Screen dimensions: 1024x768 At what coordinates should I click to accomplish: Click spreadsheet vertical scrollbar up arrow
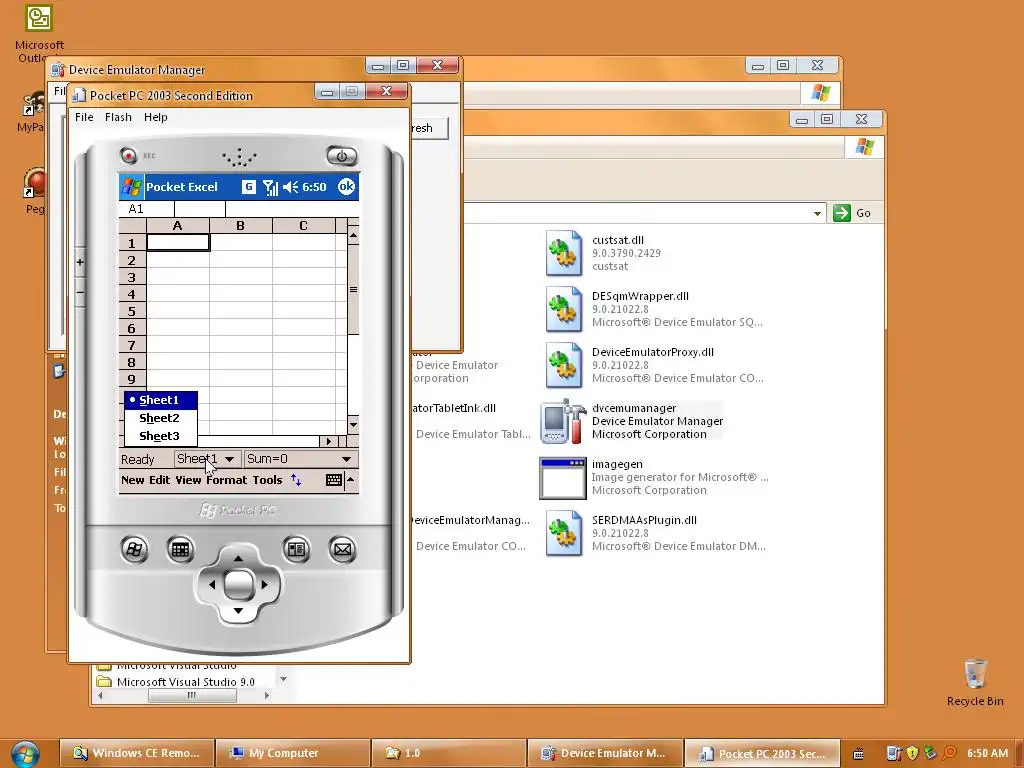pos(353,235)
